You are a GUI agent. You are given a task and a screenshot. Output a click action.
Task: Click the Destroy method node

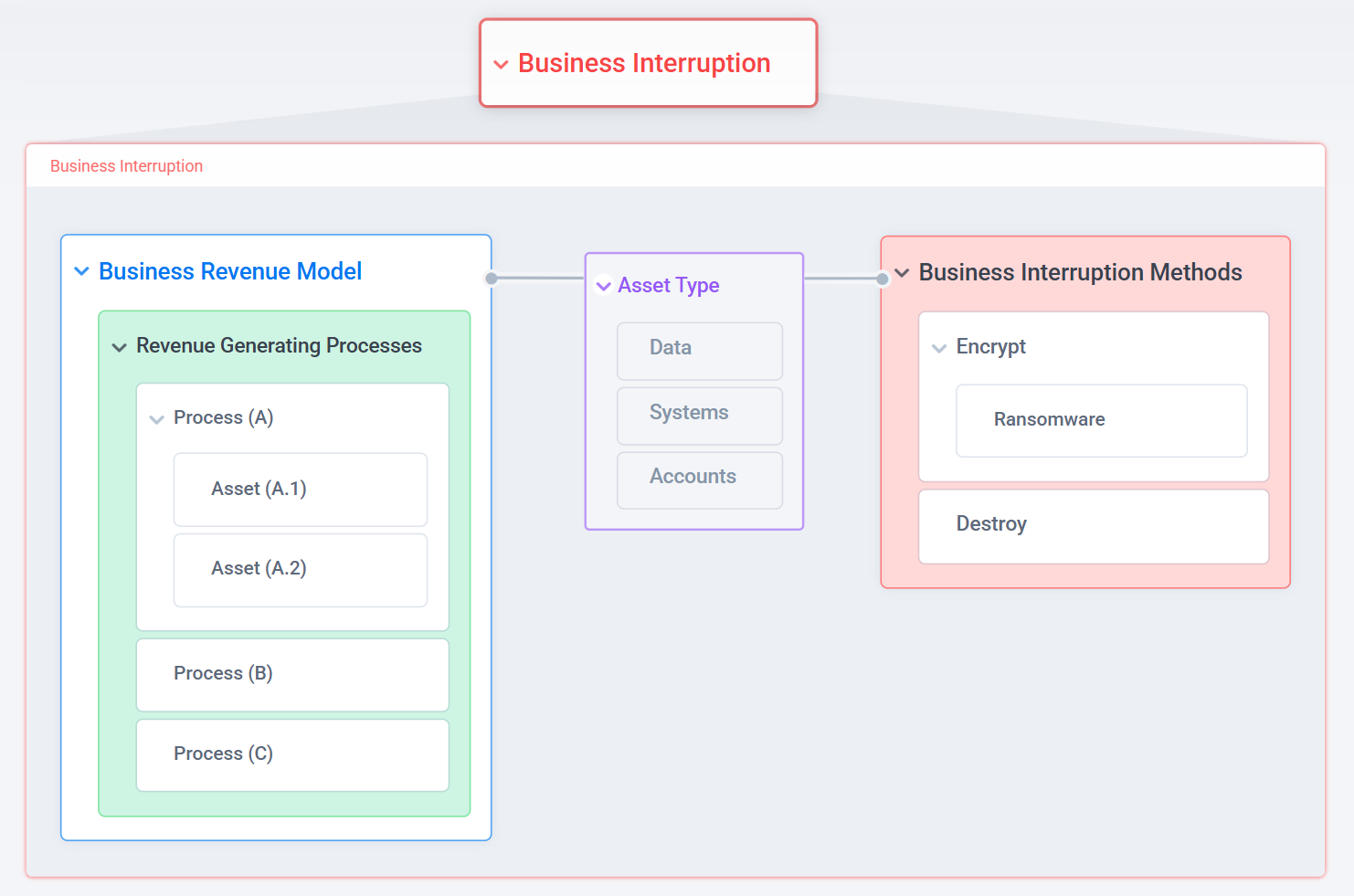coord(1093,525)
